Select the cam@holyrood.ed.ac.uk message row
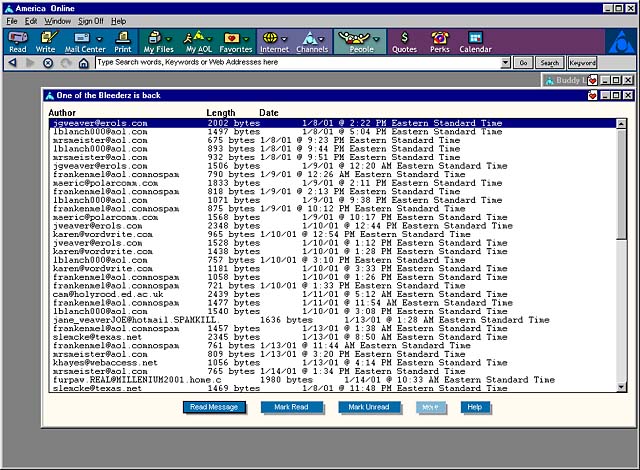Image resolution: width=640 pixels, height=470 pixels. (332, 294)
